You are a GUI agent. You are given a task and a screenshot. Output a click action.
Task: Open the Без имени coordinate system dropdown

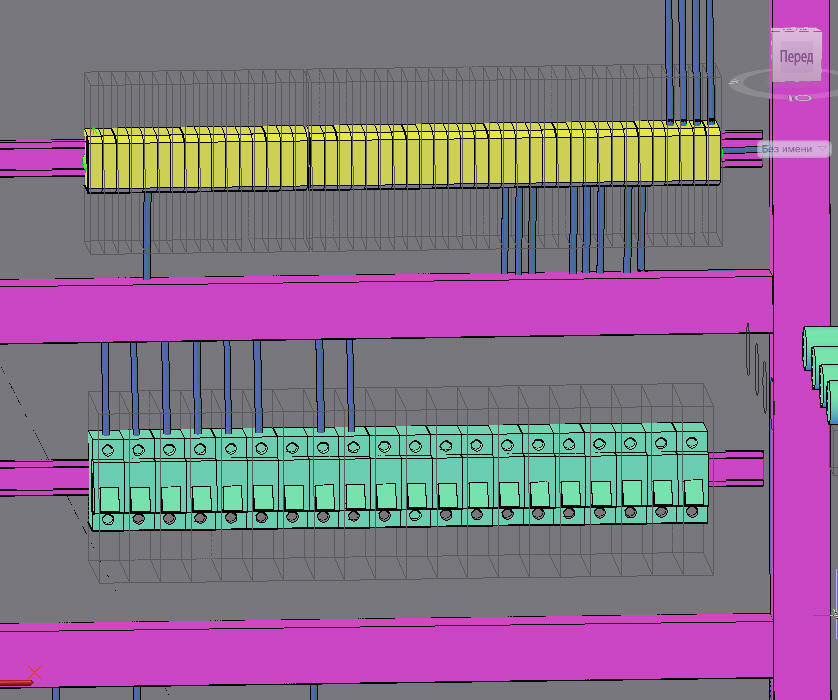click(795, 149)
